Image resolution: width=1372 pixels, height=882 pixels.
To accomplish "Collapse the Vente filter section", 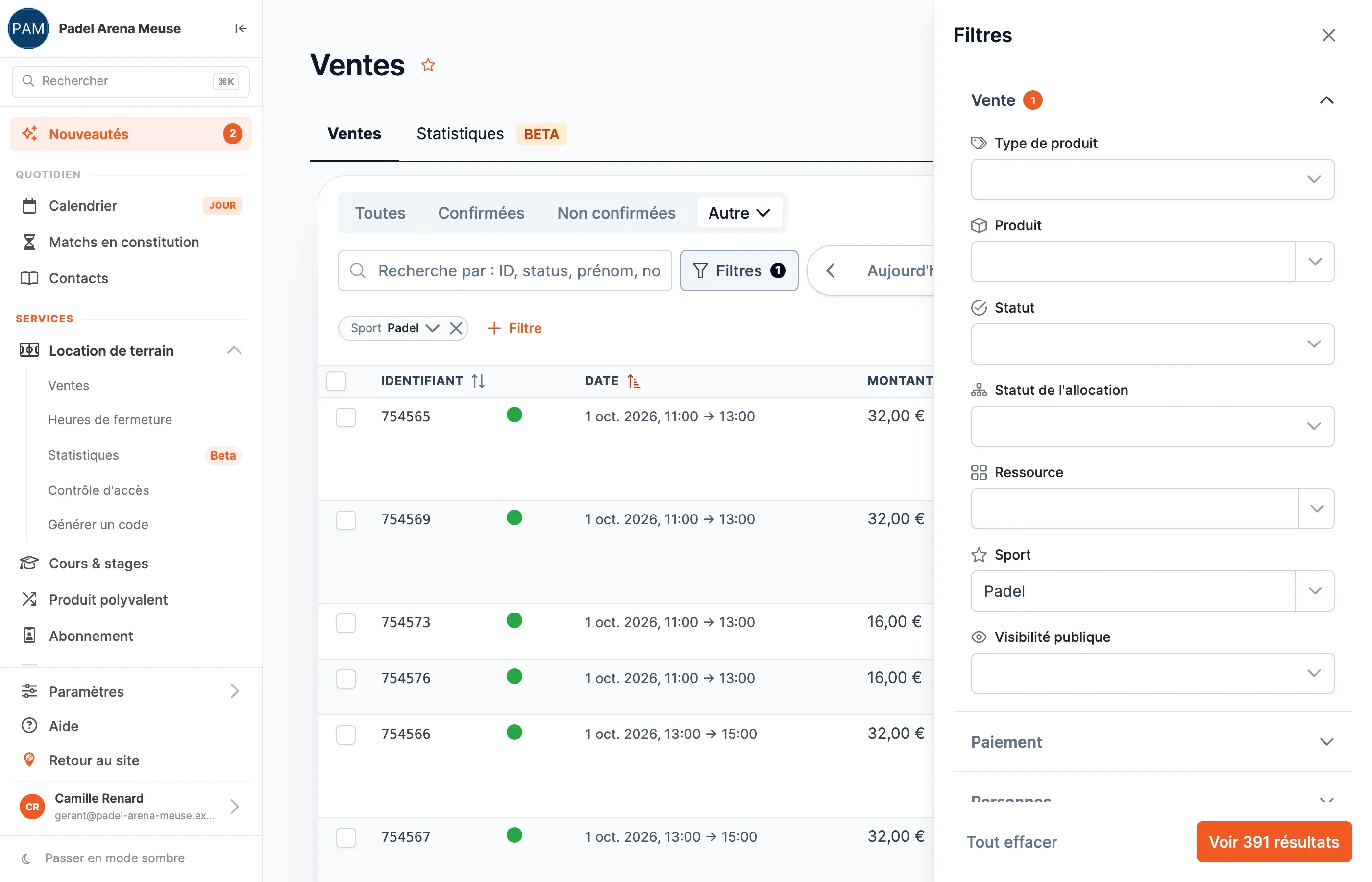I will pyautogui.click(x=1326, y=100).
